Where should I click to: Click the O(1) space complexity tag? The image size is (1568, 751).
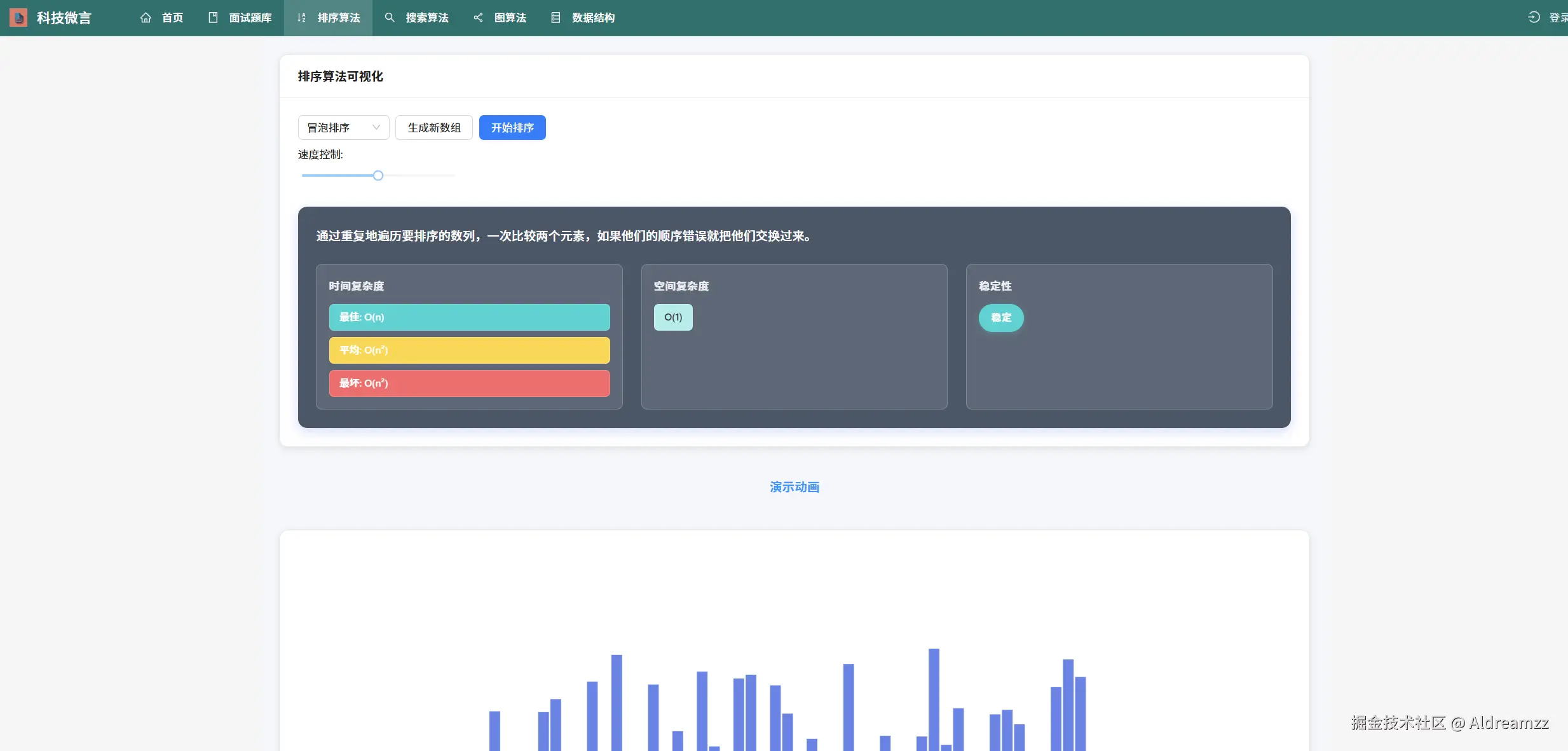(673, 317)
